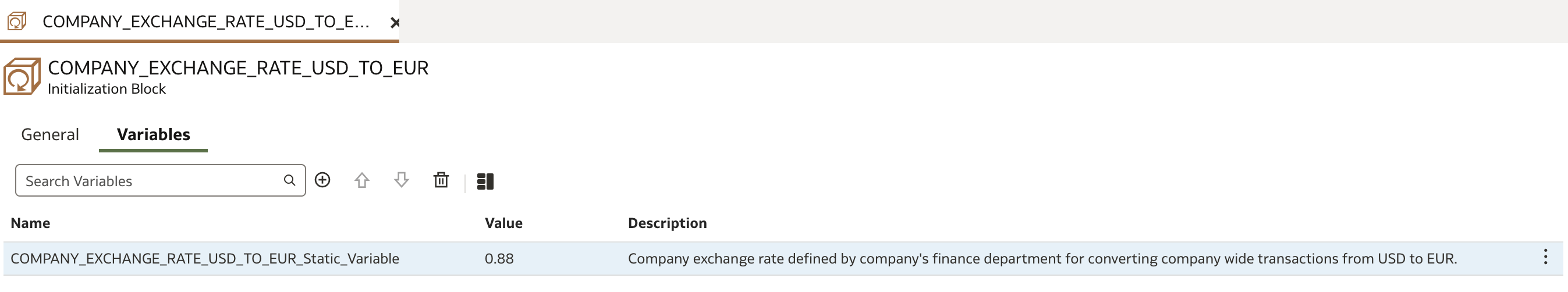1568x292 pixels.
Task: Move the selected variable up
Action: (361, 180)
